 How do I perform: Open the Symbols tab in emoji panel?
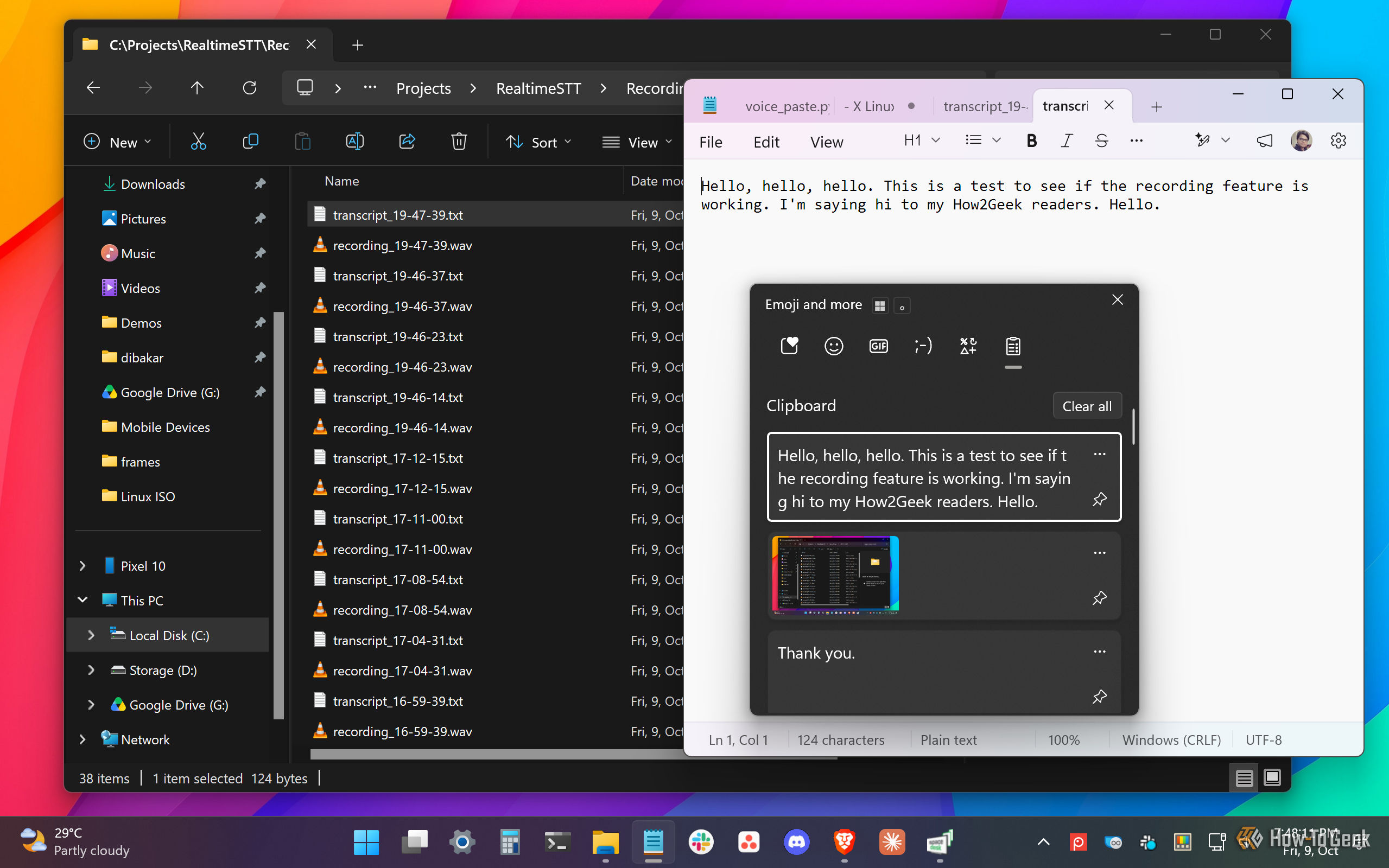coord(968,346)
